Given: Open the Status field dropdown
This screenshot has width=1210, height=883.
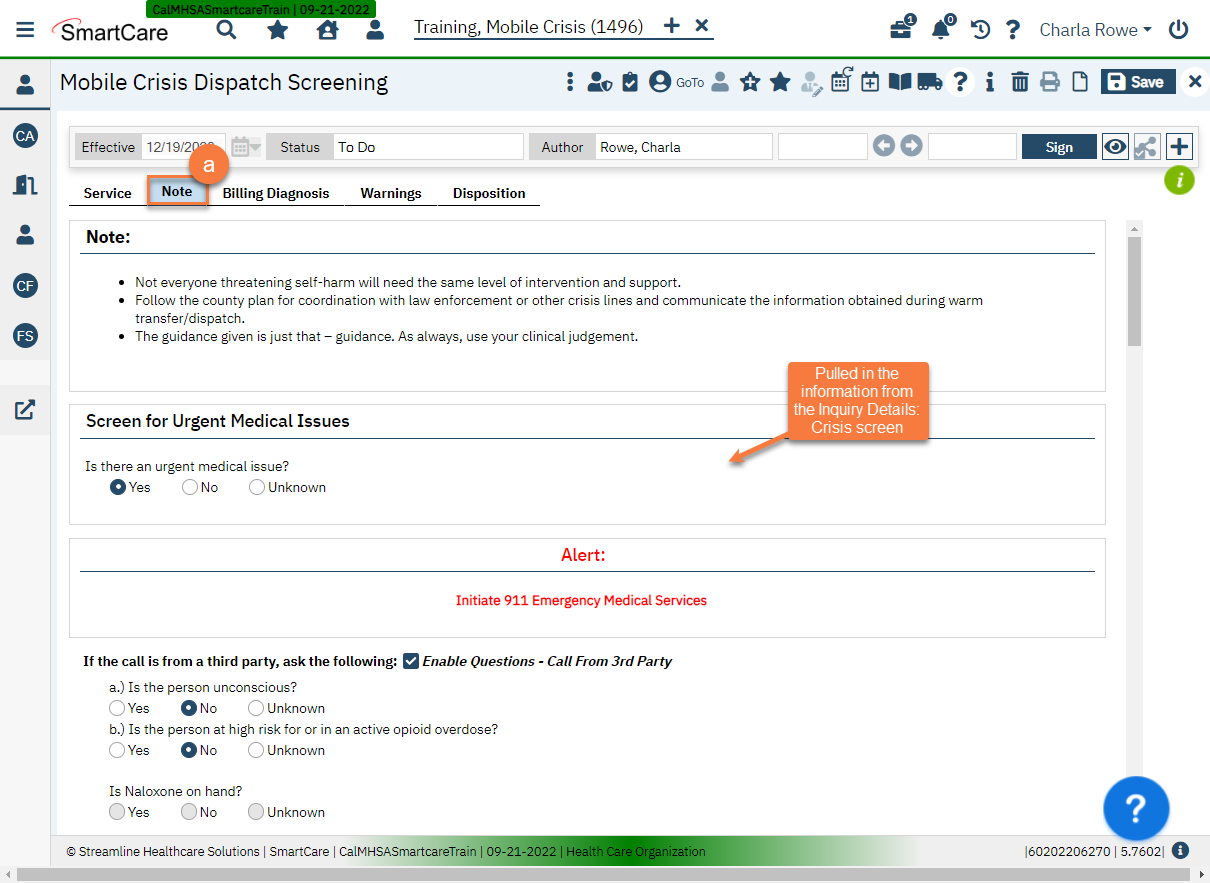Looking at the screenshot, I should (x=428, y=146).
